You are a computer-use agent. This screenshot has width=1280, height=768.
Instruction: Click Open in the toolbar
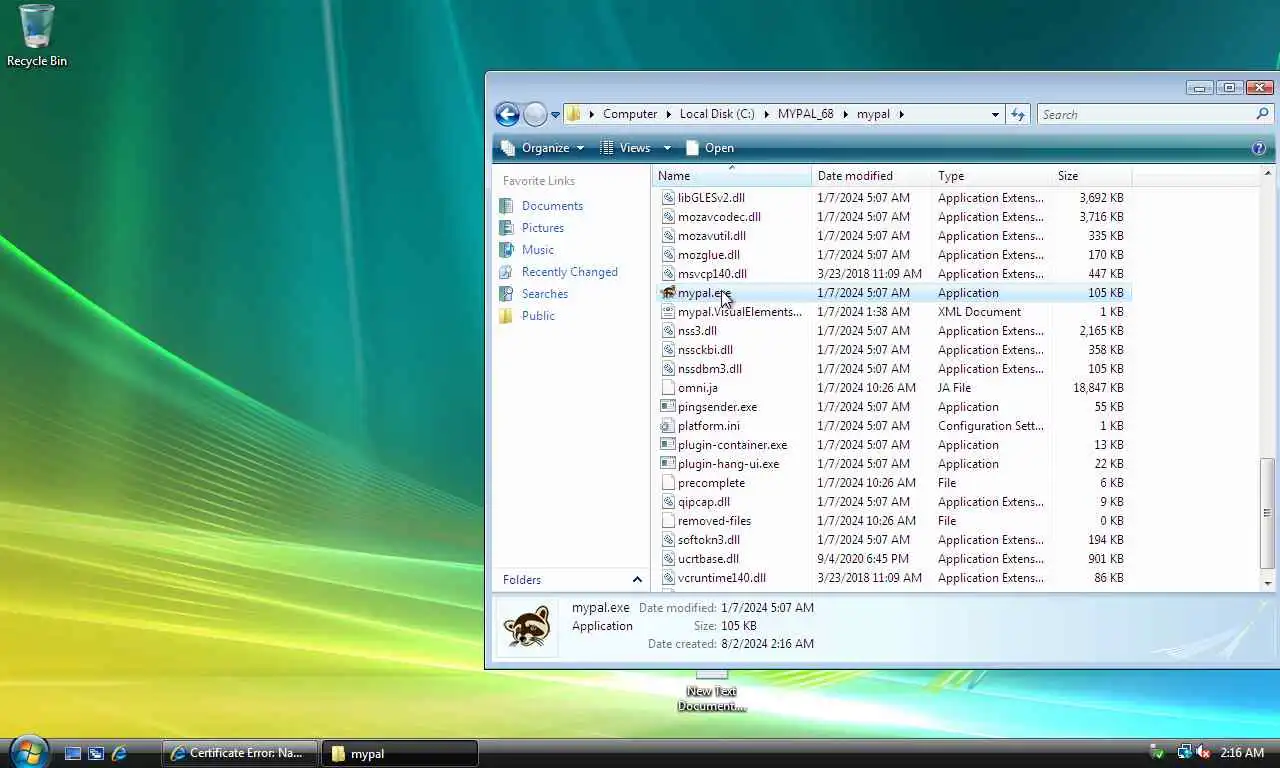(710, 148)
